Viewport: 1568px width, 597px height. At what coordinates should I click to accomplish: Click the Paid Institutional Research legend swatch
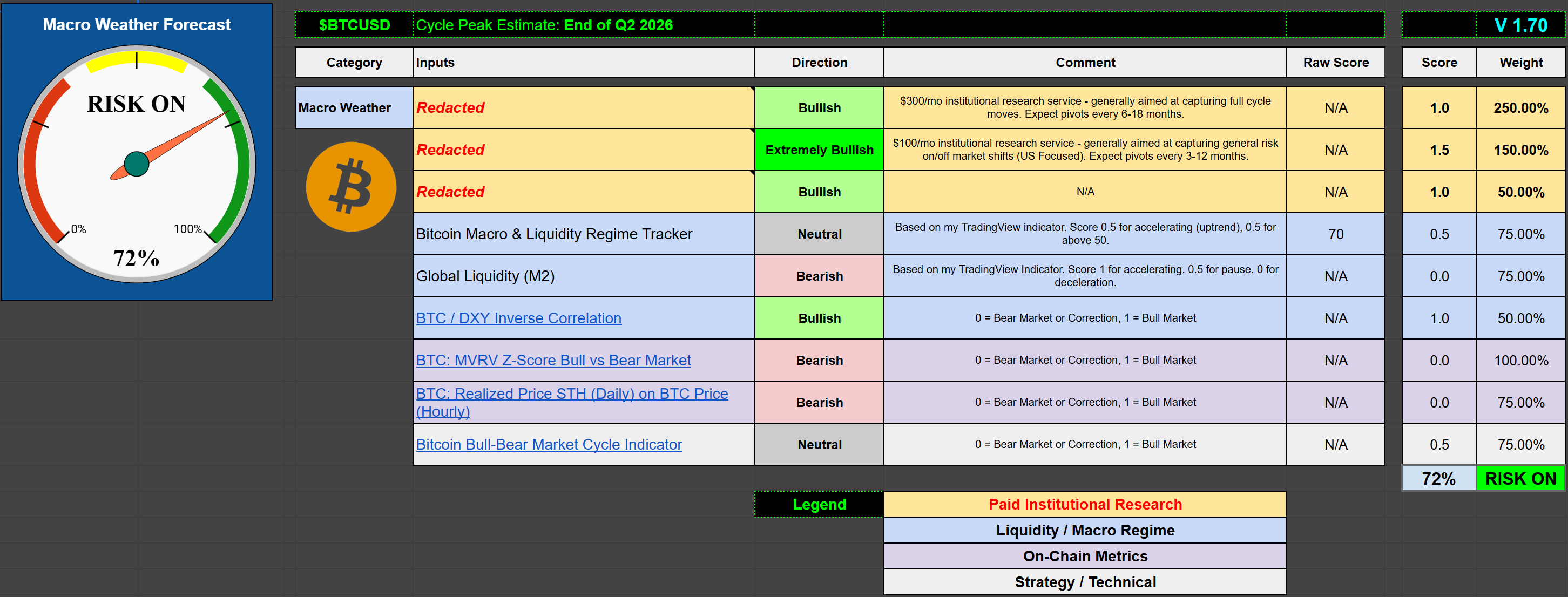point(1084,505)
